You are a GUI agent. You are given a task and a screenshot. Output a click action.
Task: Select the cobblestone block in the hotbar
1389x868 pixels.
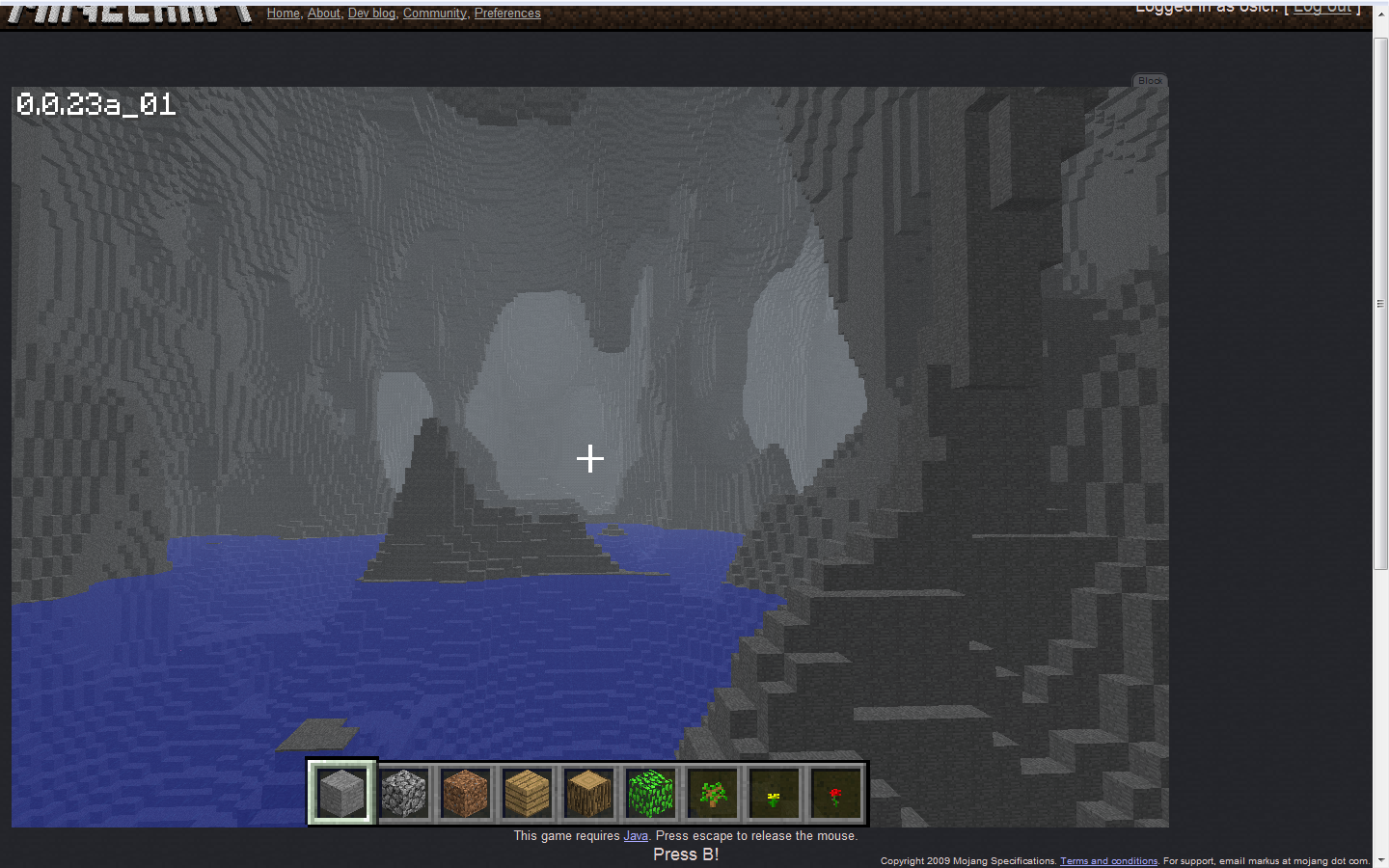click(x=404, y=793)
